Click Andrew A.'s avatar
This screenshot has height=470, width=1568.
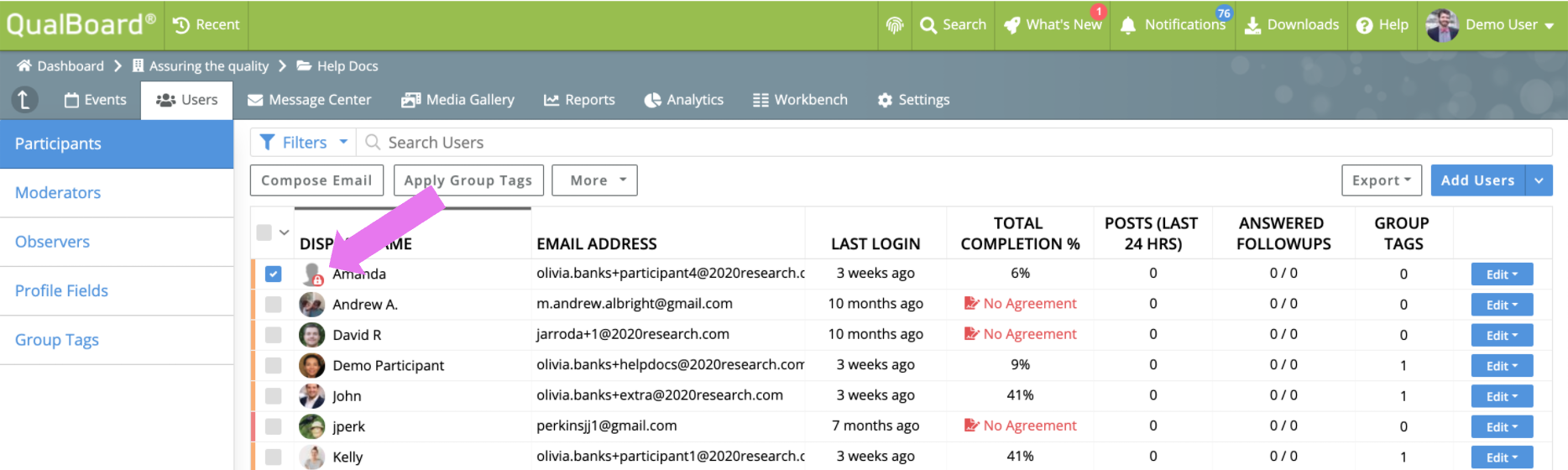pyautogui.click(x=312, y=305)
